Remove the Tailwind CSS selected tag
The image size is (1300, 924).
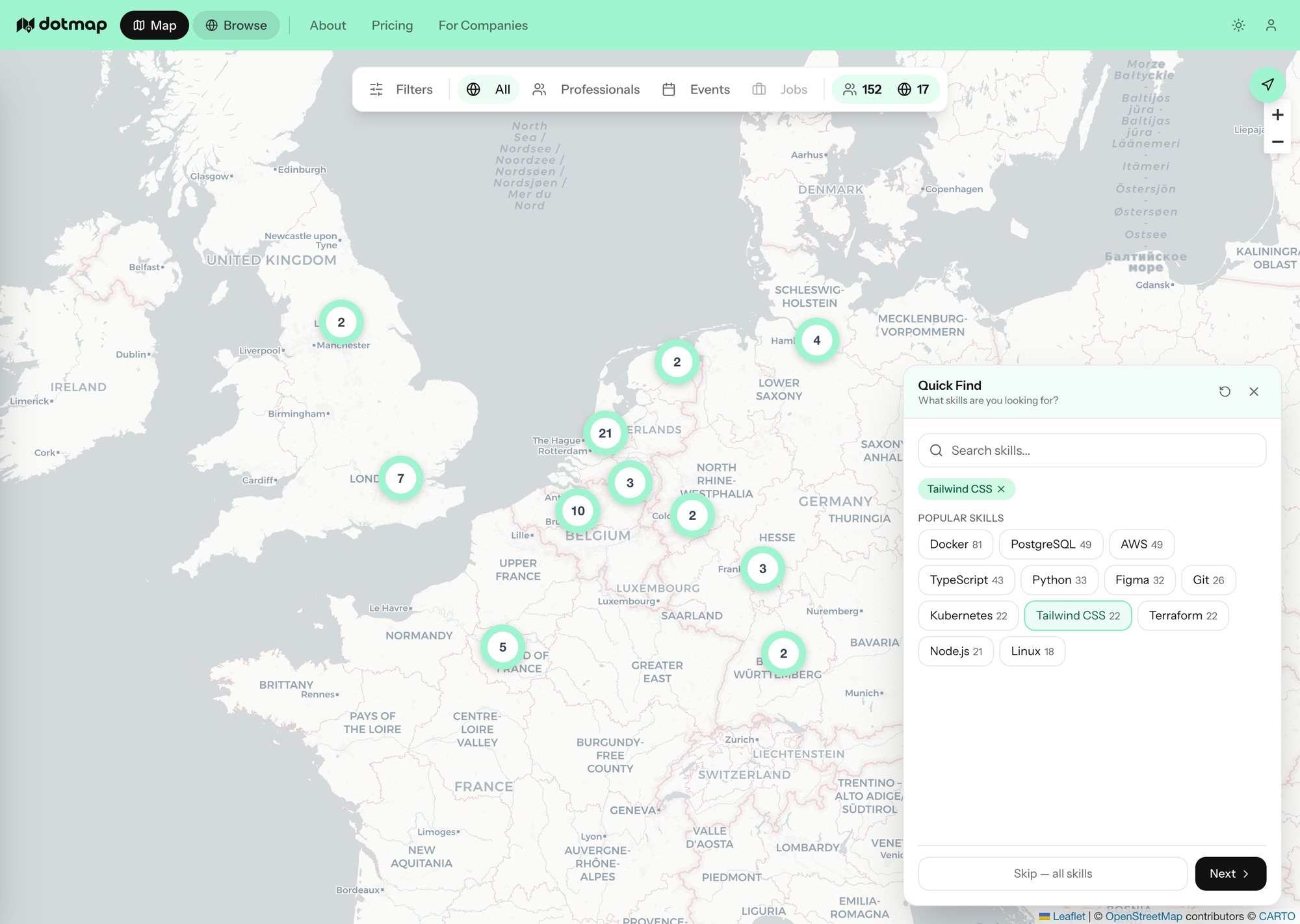(x=1001, y=489)
